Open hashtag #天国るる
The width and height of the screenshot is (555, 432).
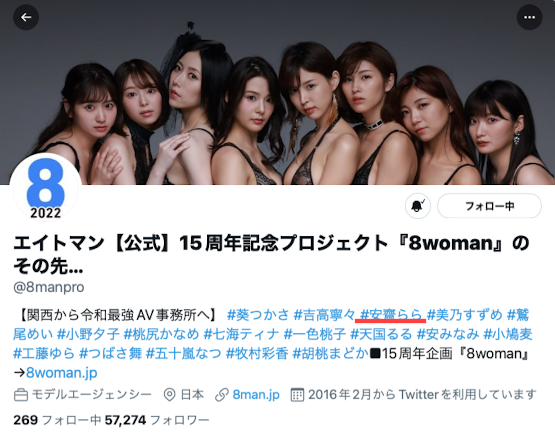[381, 334]
